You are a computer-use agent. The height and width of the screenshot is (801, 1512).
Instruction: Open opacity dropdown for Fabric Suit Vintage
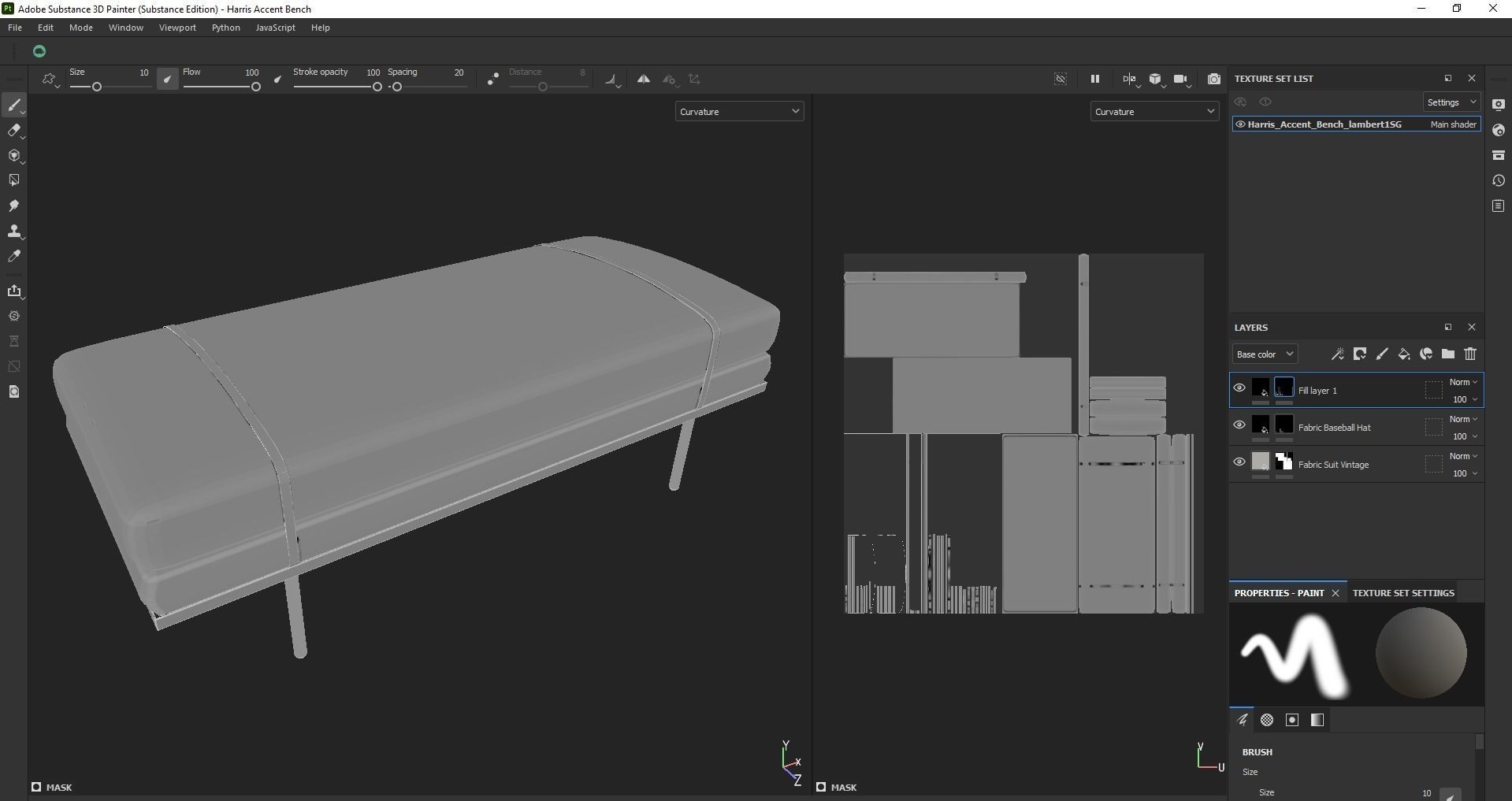pyautogui.click(x=1466, y=473)
